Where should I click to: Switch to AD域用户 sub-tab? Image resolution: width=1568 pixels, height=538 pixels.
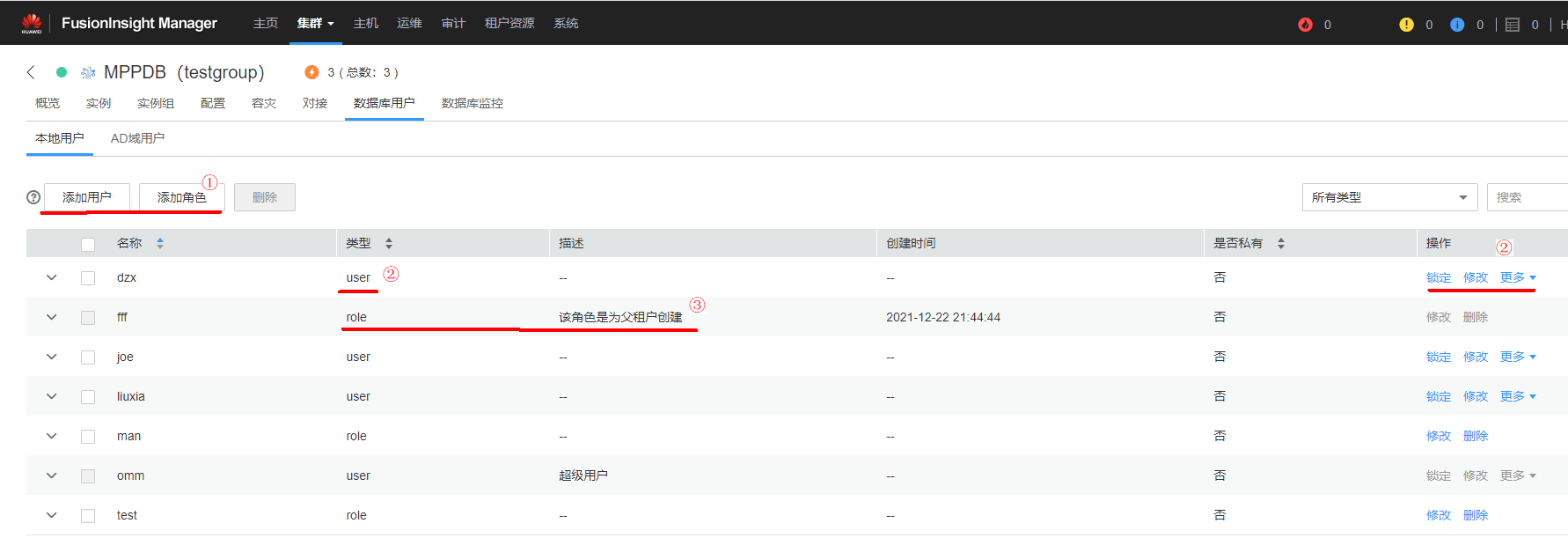(137, 138)
